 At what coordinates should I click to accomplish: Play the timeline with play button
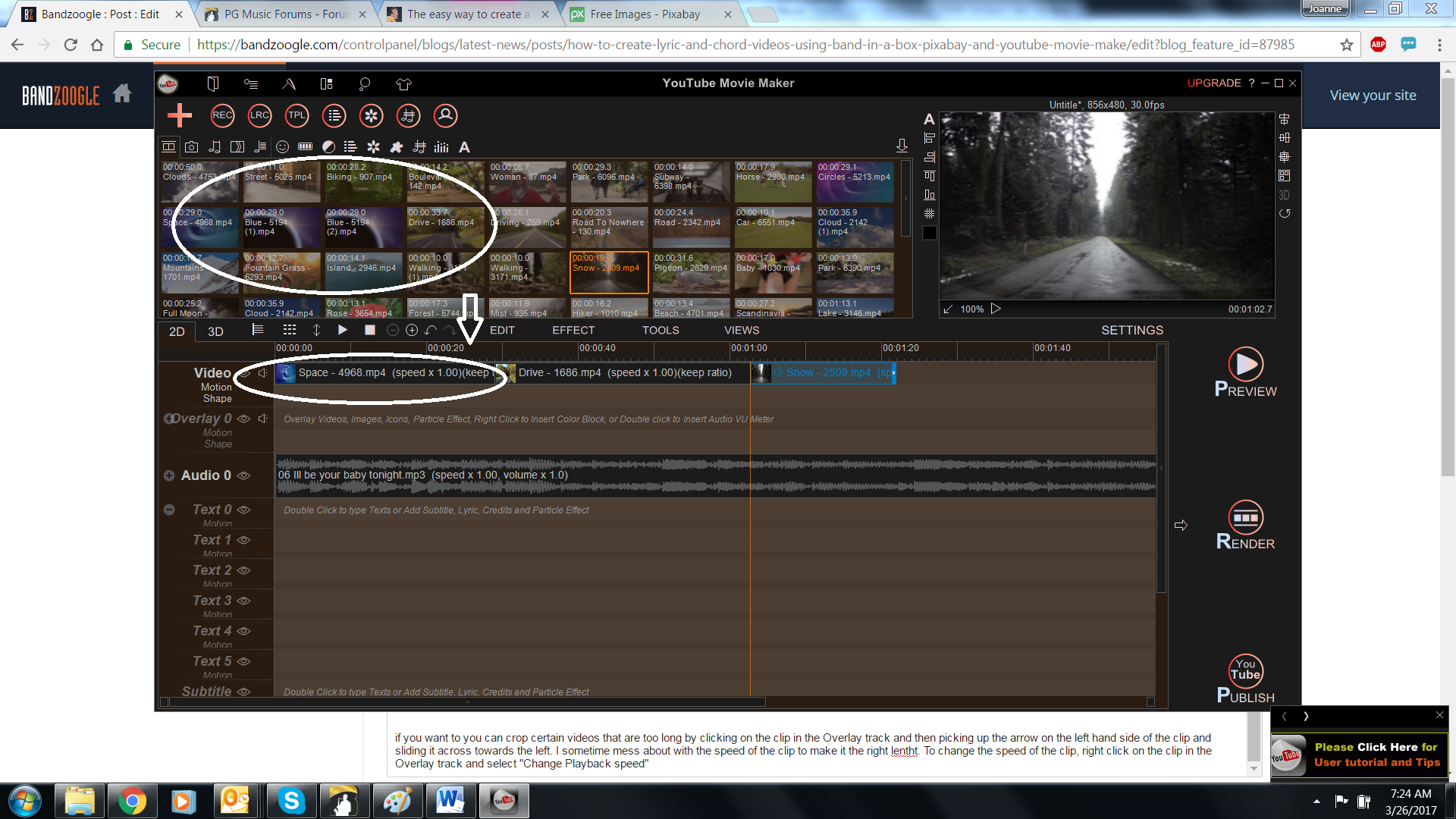(343, 330)
